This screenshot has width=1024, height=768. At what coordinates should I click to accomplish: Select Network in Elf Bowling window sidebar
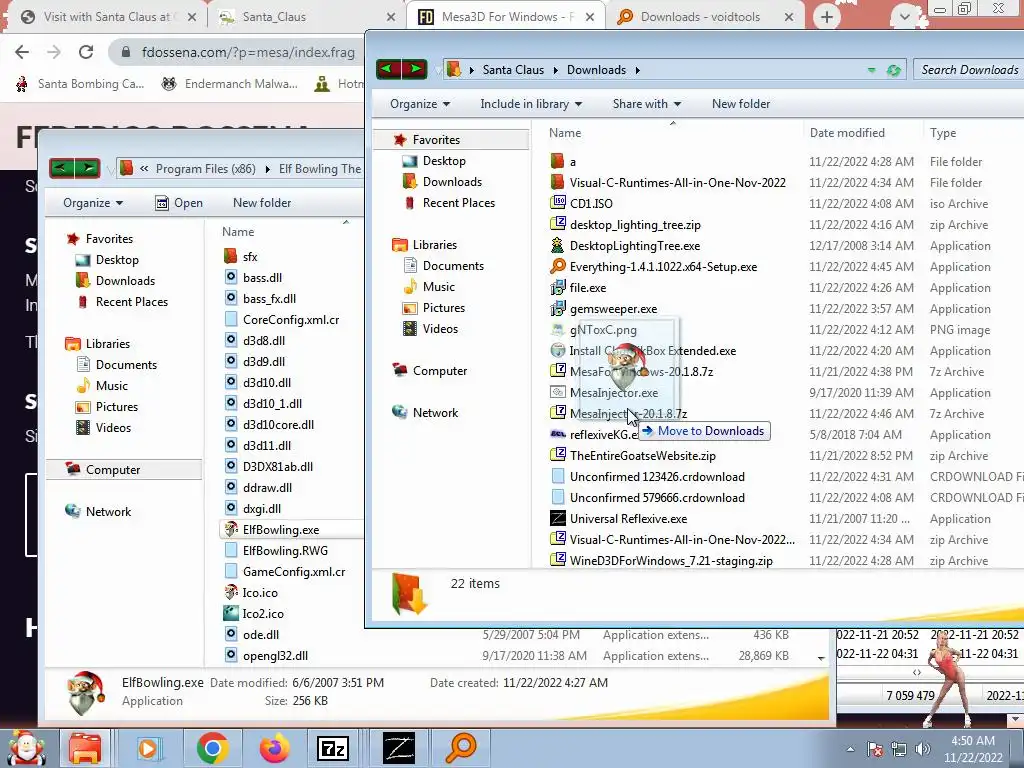[x=108, y=512]
